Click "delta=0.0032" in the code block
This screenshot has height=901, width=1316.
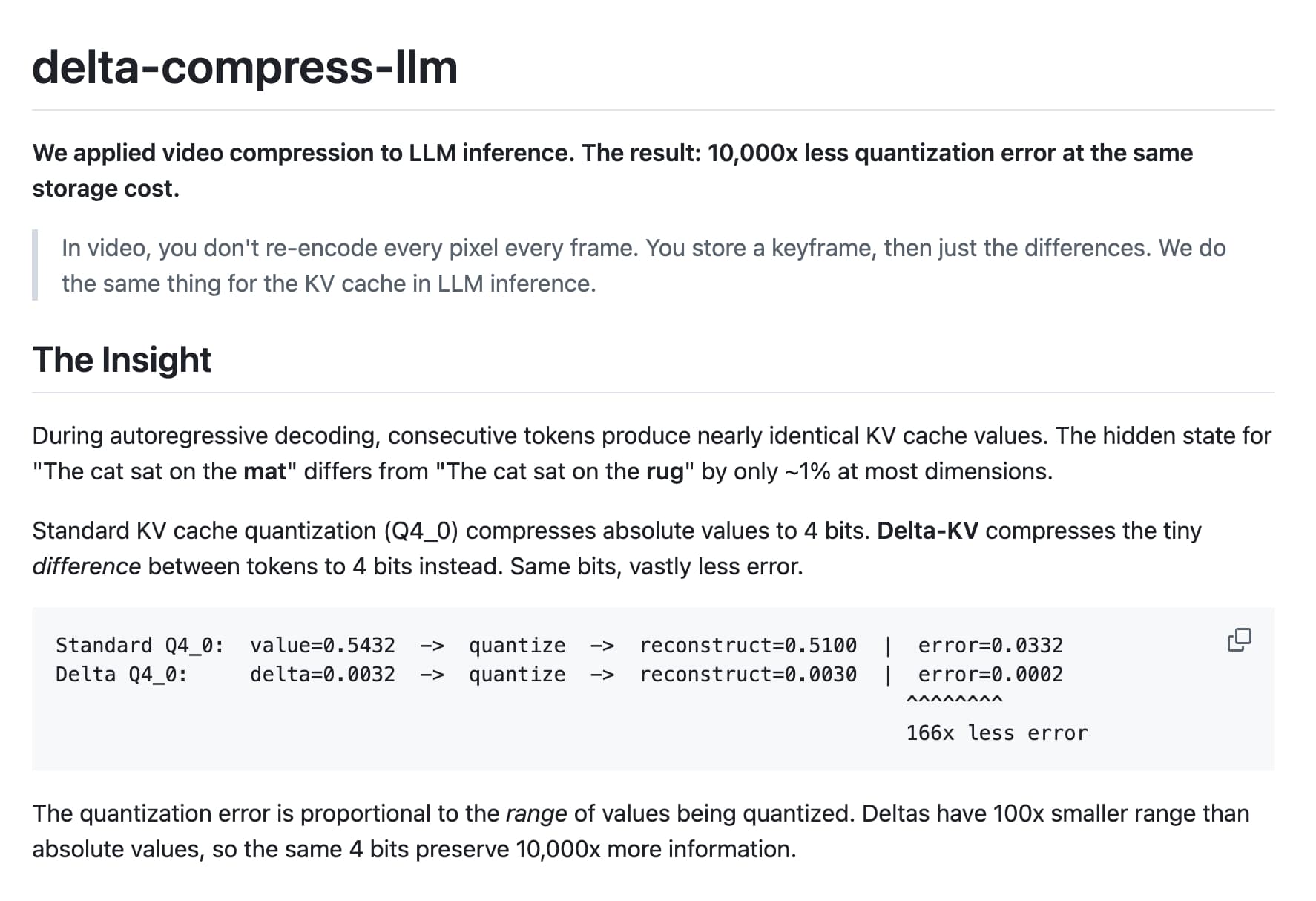323,674
